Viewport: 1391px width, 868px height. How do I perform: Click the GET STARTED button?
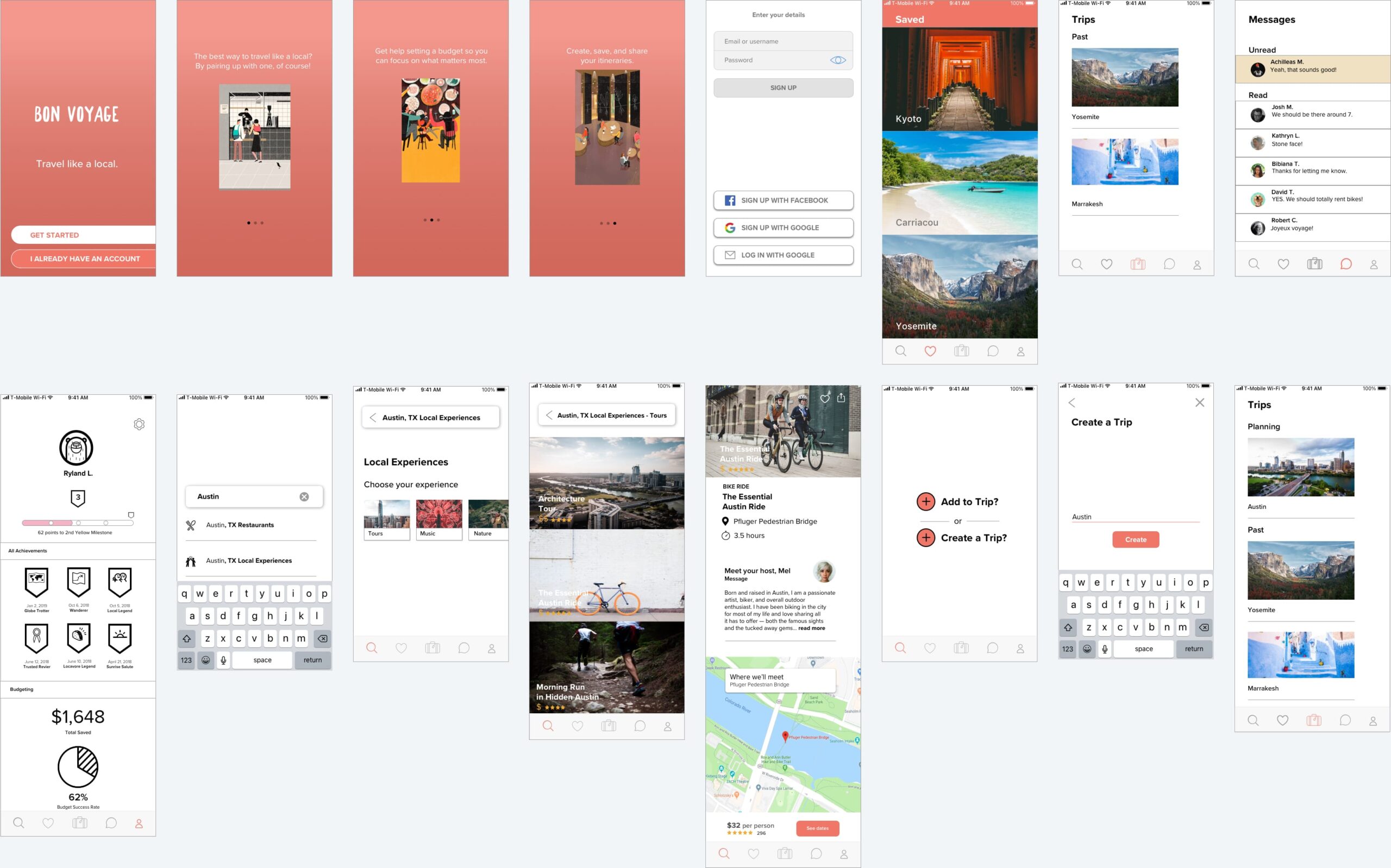point(83,234)
